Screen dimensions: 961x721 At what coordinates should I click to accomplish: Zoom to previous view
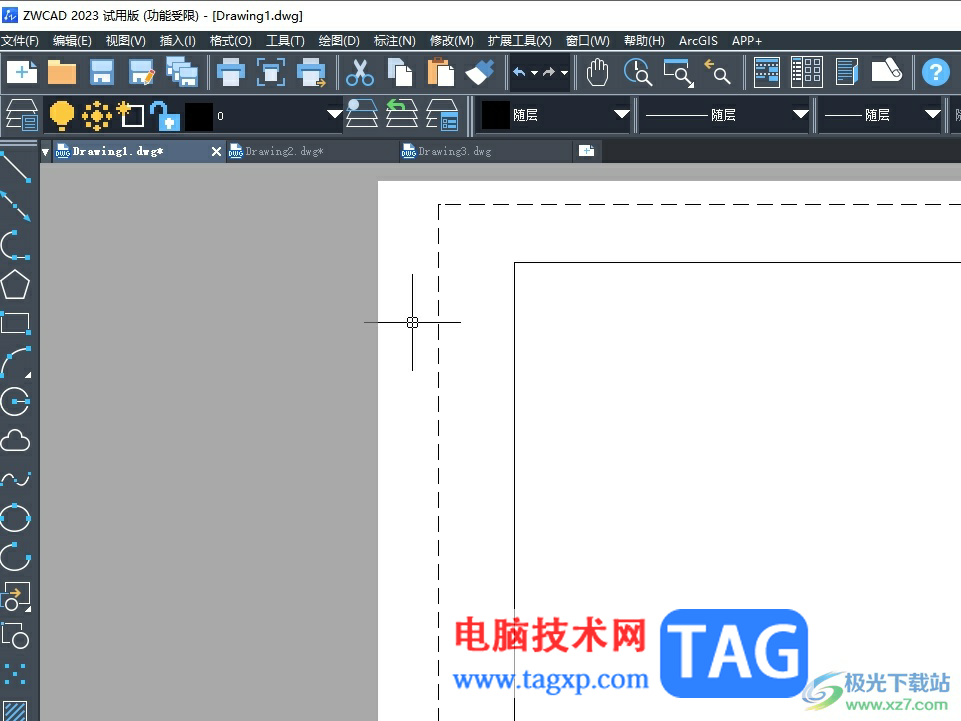[x=717, y=72]
